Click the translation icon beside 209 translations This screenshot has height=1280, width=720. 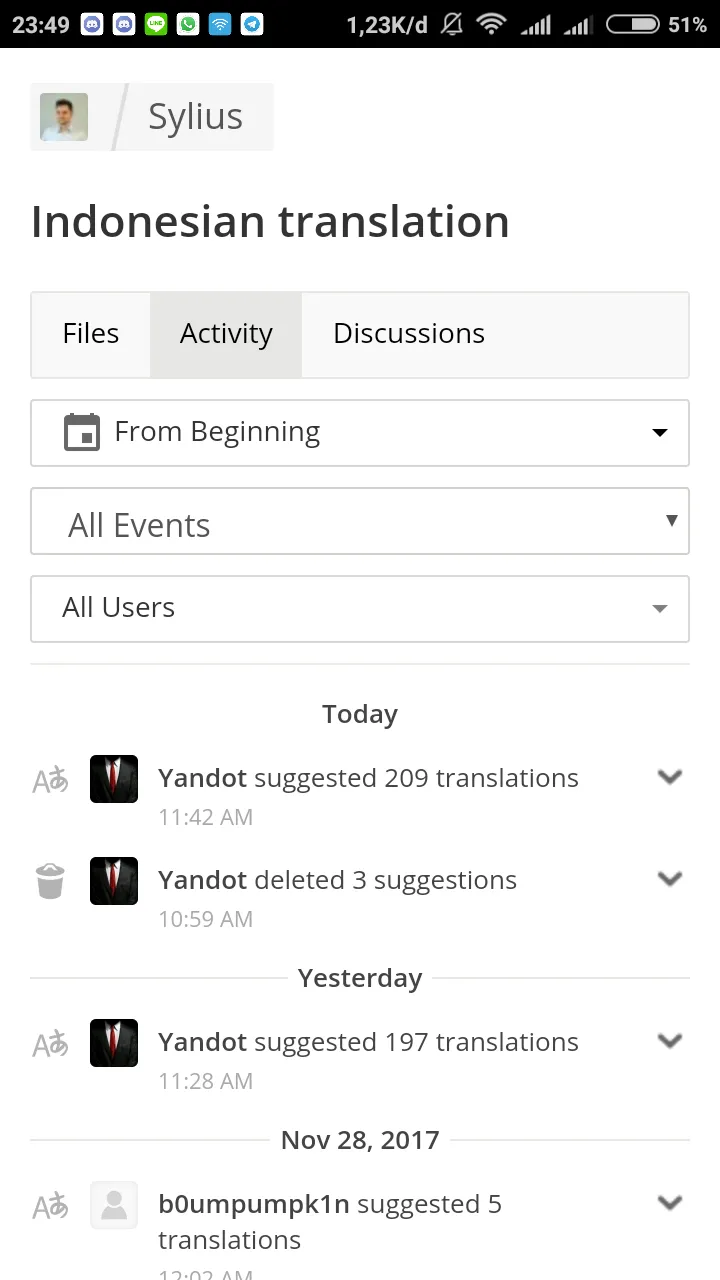click(x=50, y=780)
